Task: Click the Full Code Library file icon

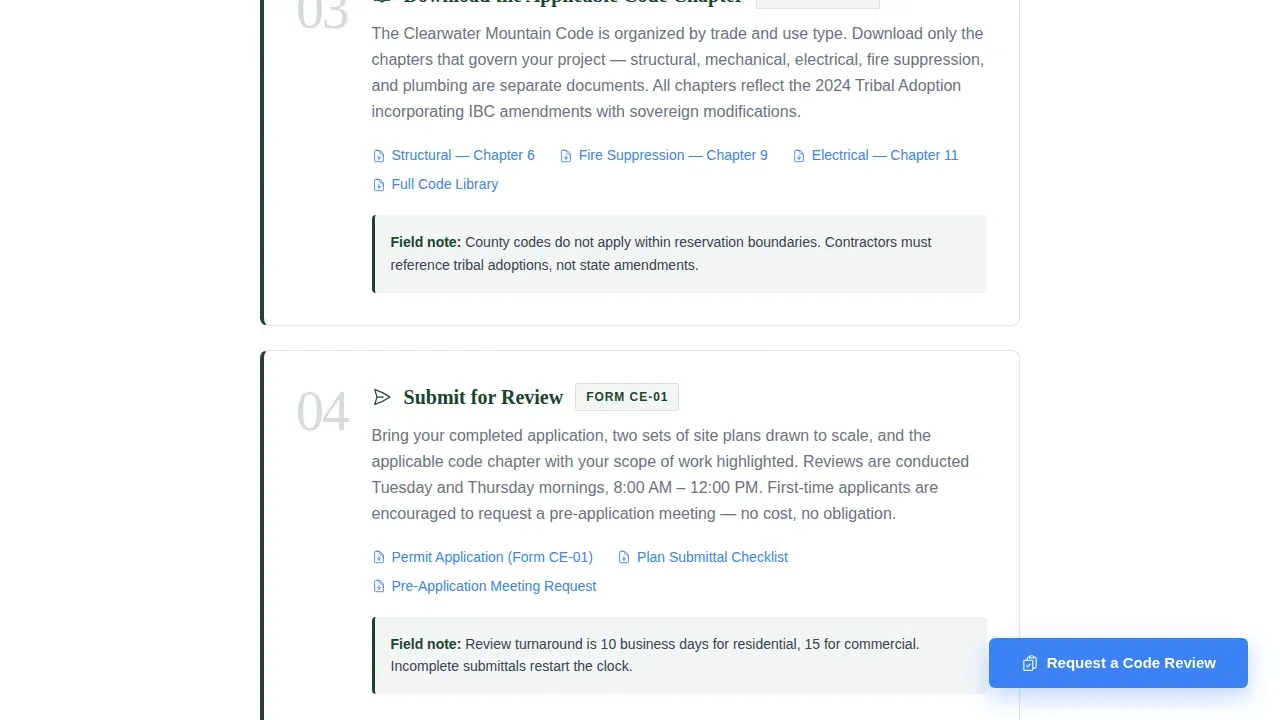Action: (379, 185)
